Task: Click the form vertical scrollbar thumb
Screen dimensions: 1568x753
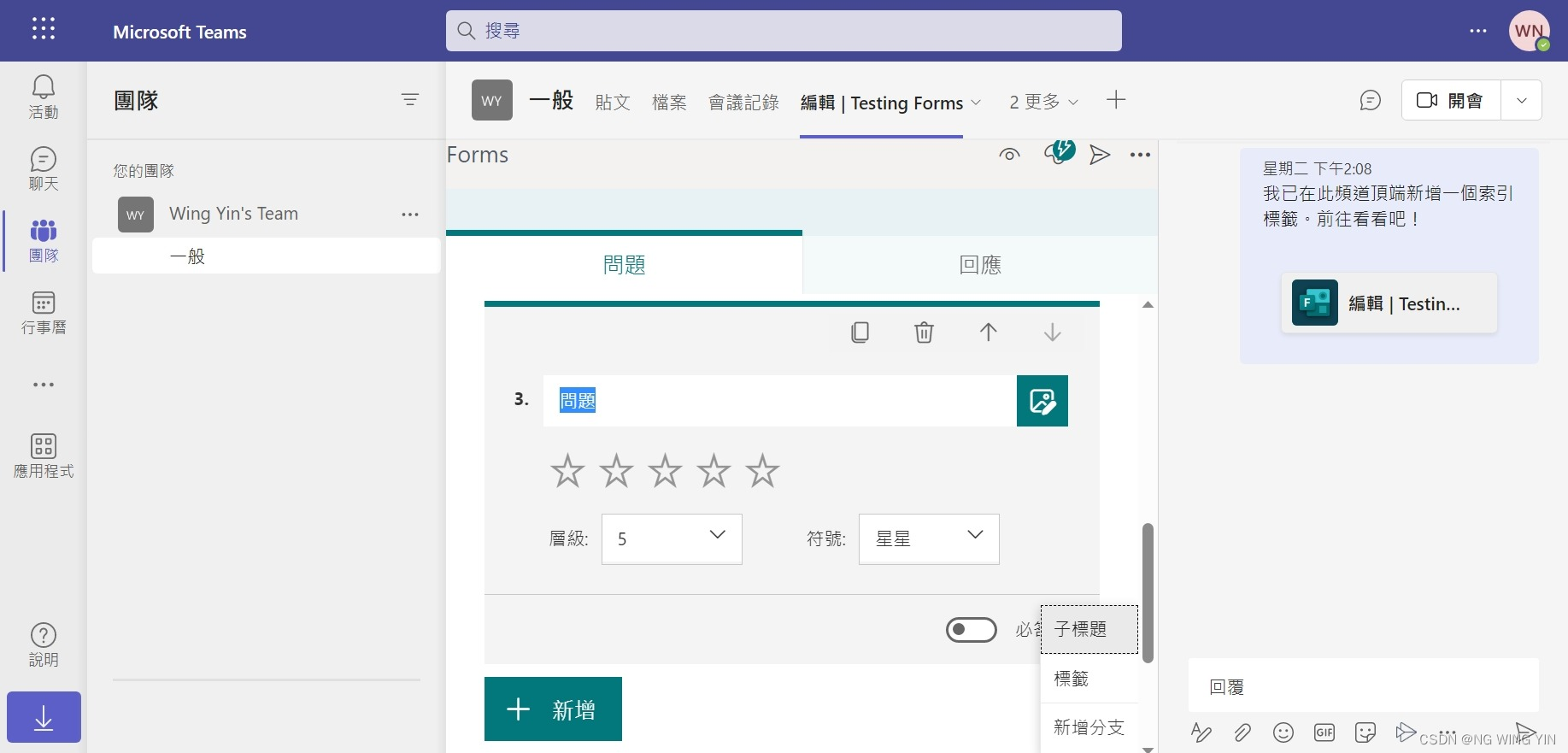Action: pos(1148,593)
